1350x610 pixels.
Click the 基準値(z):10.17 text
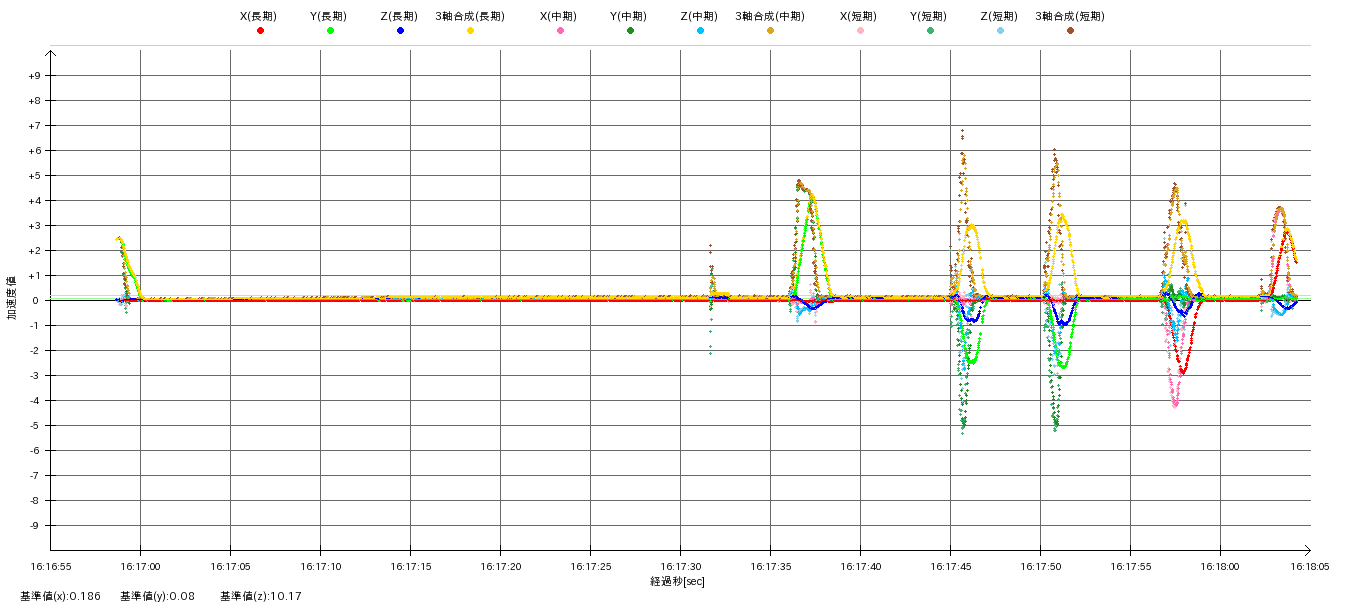(260, 597)
